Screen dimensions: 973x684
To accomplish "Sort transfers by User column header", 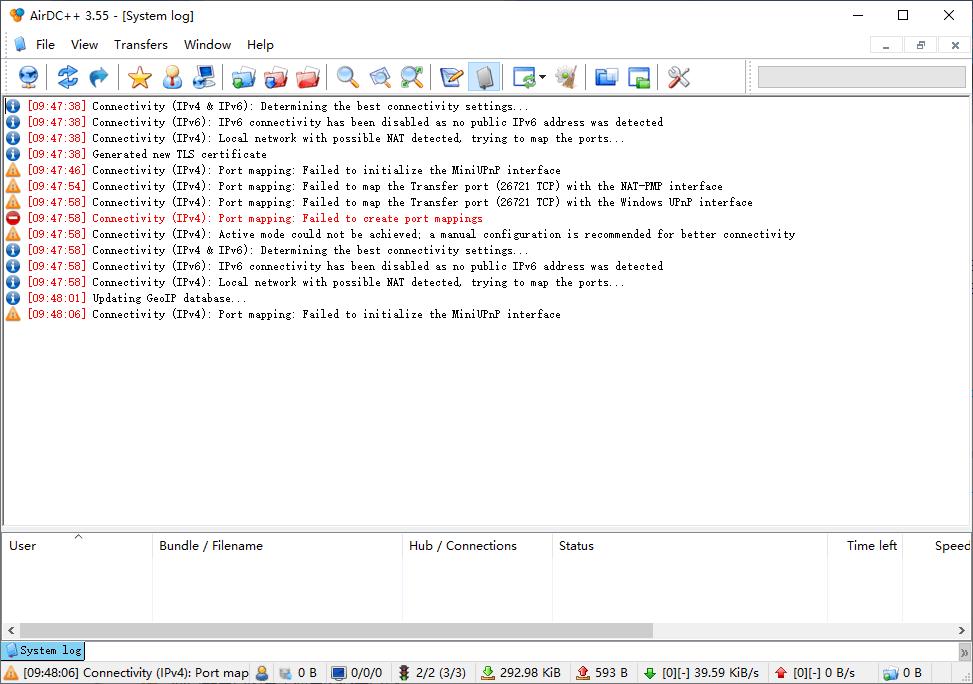I will coord(23,546).
